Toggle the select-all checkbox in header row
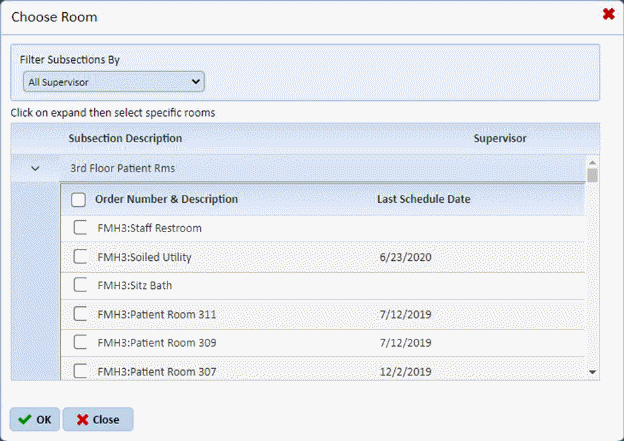The width and height of the screenshot is (624, 441). tap(78, 199)
